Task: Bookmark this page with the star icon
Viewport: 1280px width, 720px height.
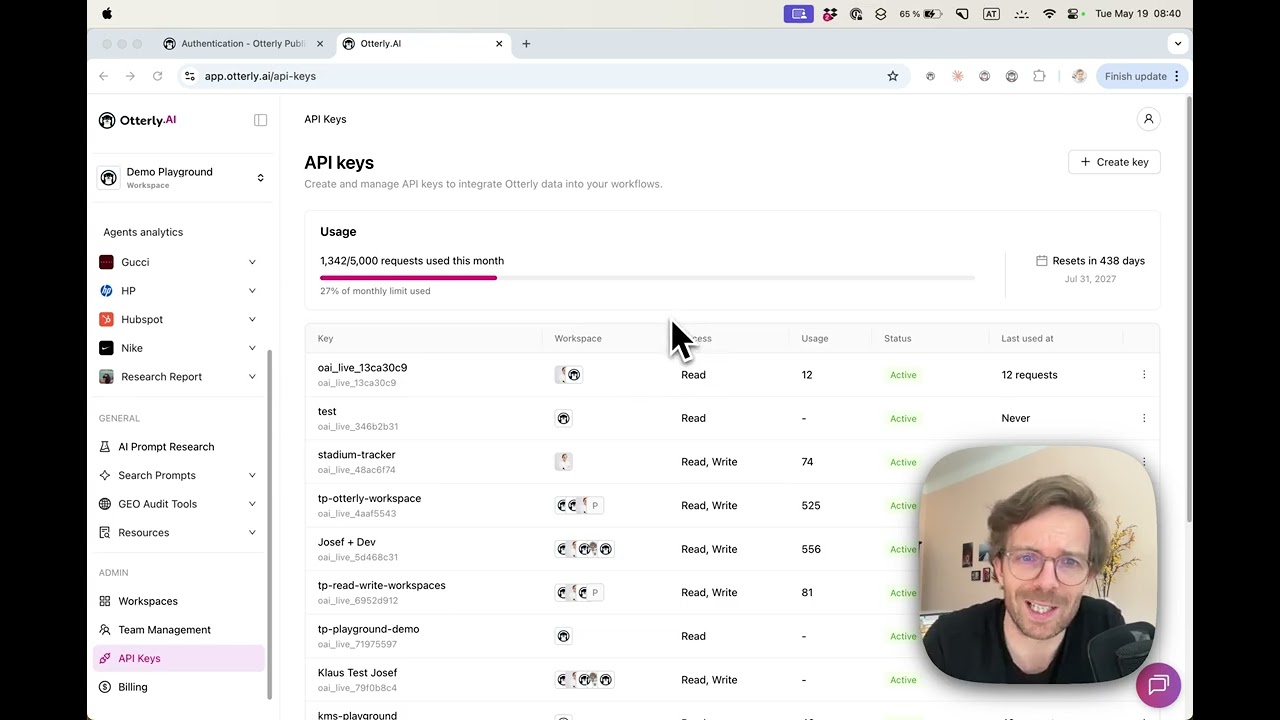Action: pos(893,76)
